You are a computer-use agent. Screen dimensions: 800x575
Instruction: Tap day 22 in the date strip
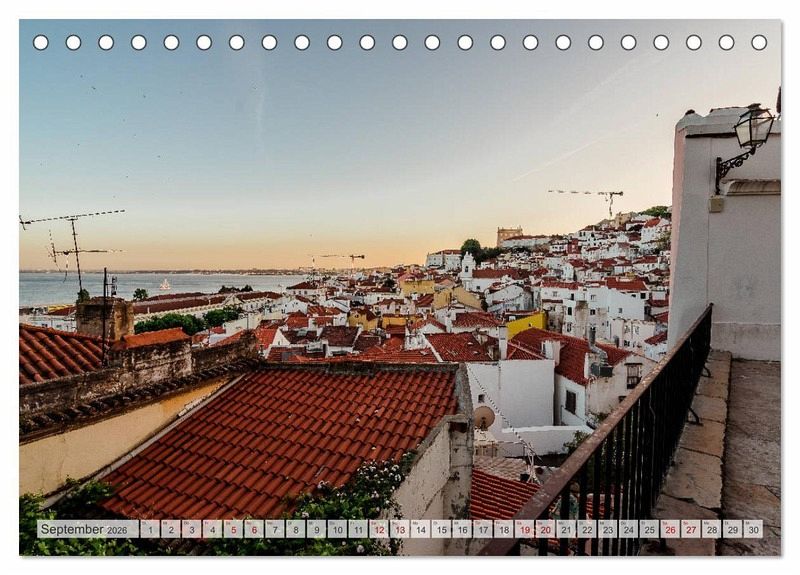coord(587,529)
